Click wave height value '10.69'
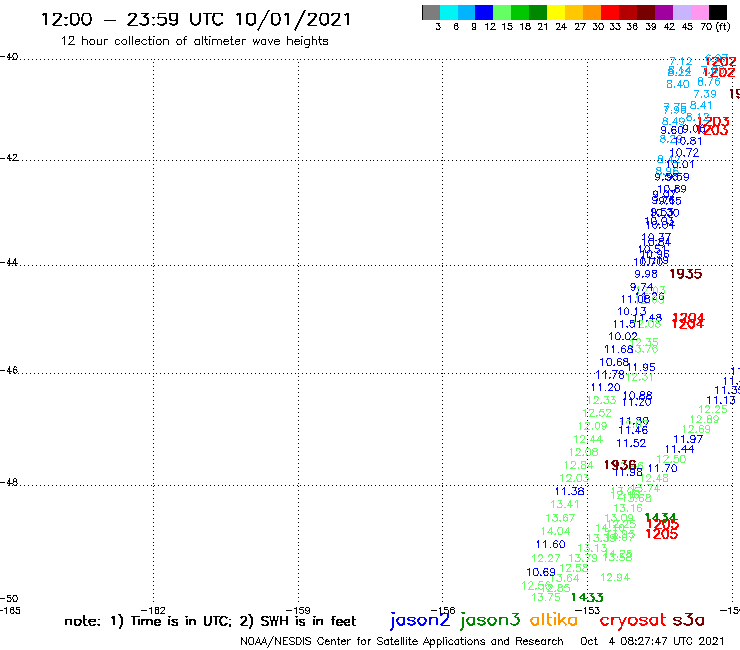 [541, 572]
